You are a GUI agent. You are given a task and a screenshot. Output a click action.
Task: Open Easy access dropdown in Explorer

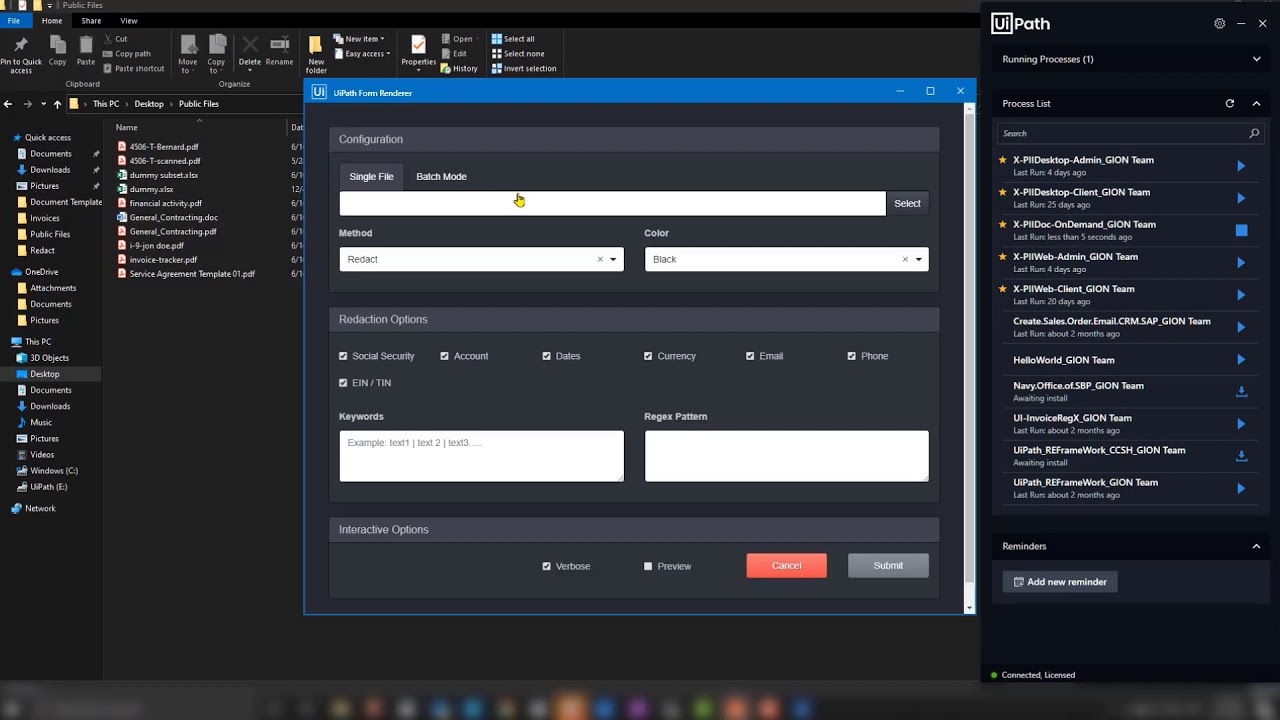point(362,54)
